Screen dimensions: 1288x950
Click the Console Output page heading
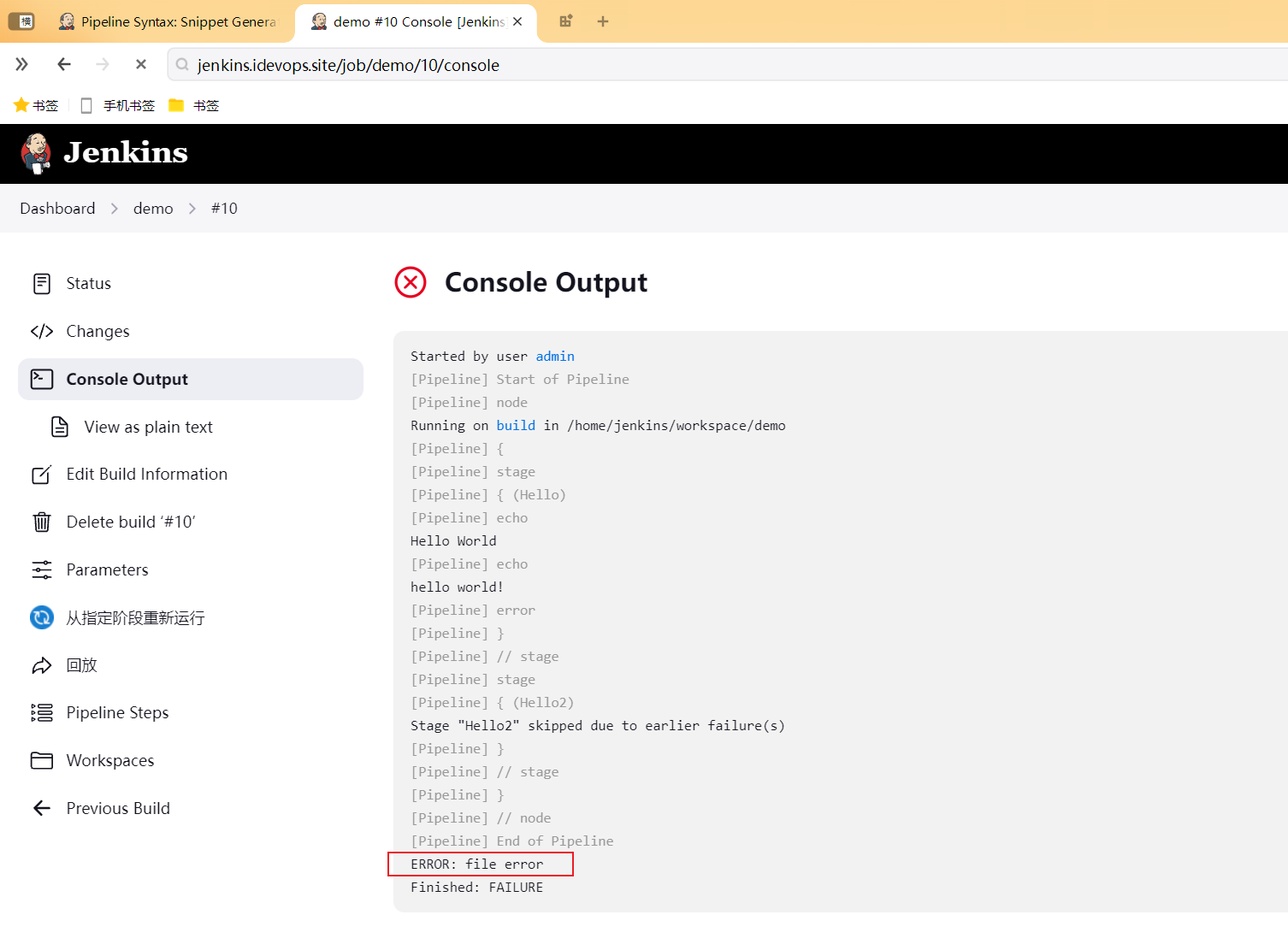click(546, 282)
